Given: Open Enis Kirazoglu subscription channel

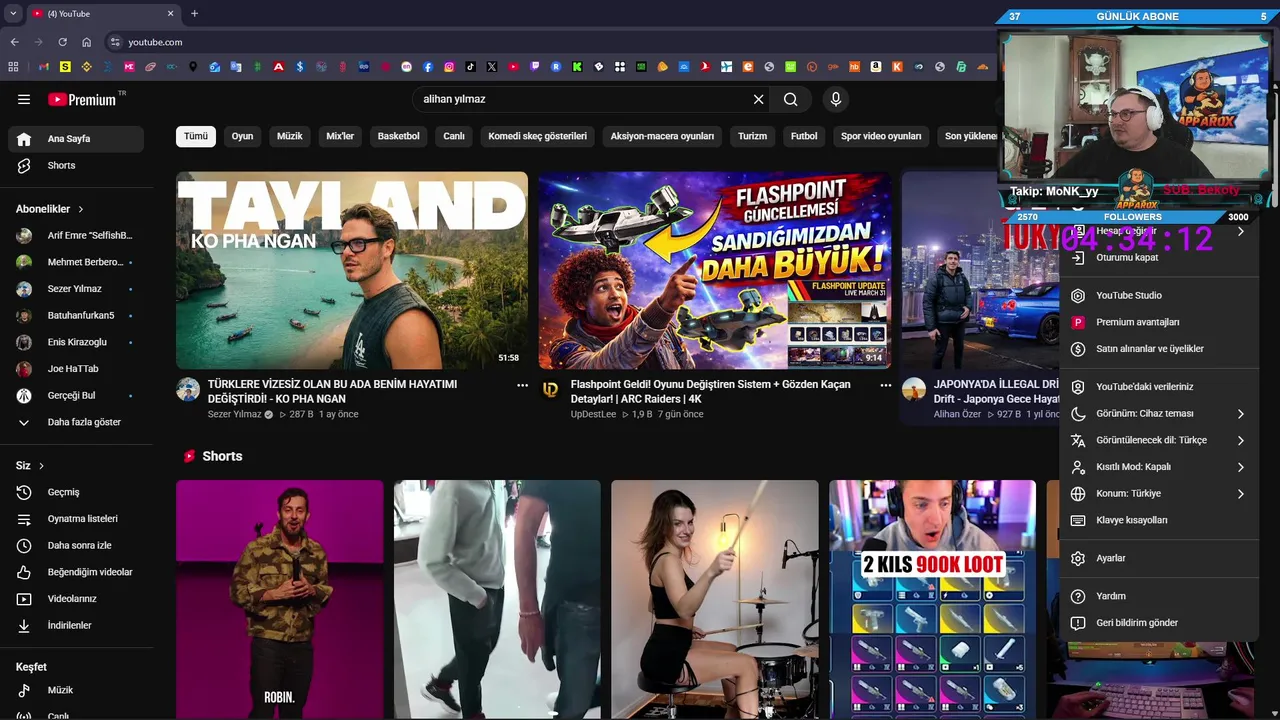Looking at the screenshot, I should click(76, 342).
